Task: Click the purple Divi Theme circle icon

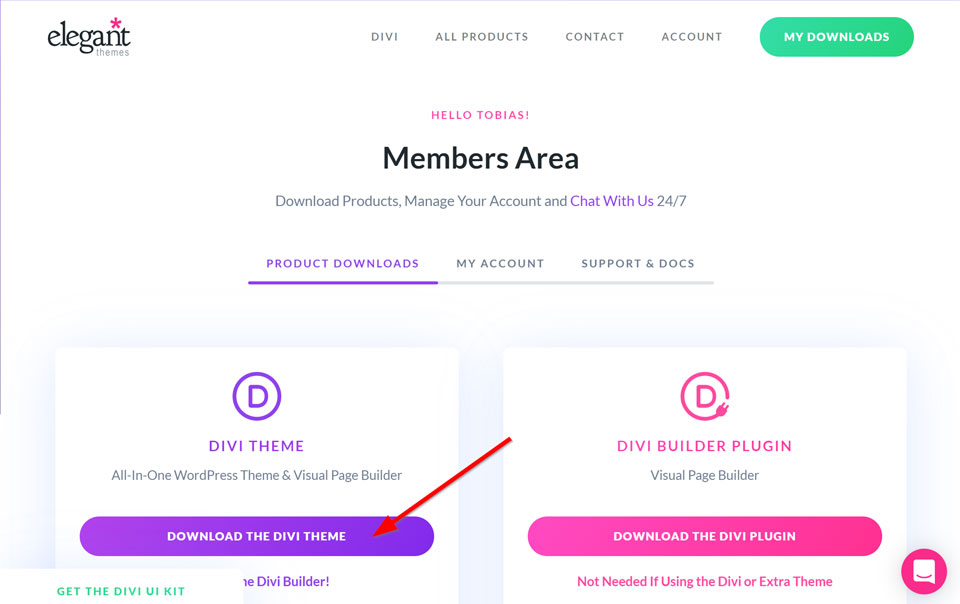Action: pyautogui.click(x=257, y=396)
